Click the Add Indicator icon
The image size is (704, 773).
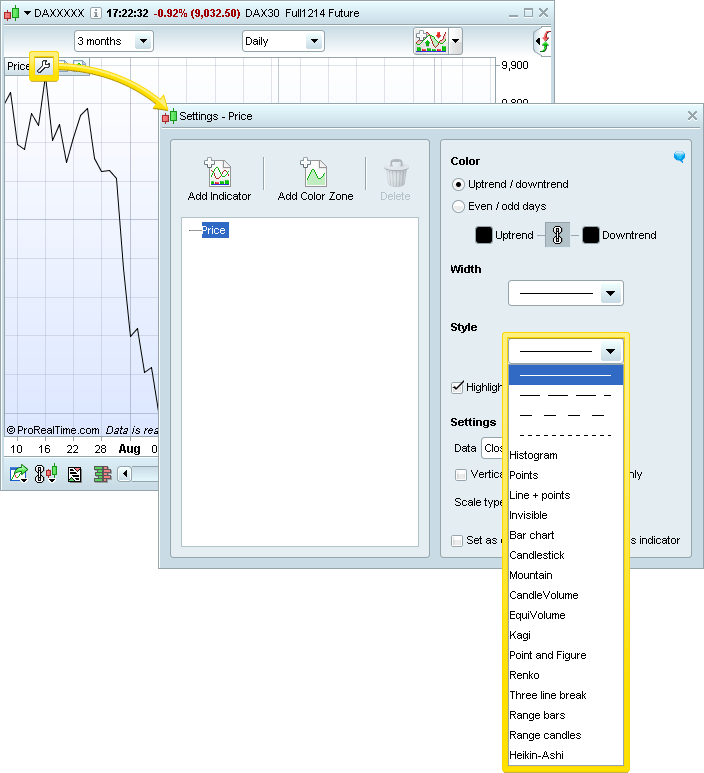[x=219, y=174]
